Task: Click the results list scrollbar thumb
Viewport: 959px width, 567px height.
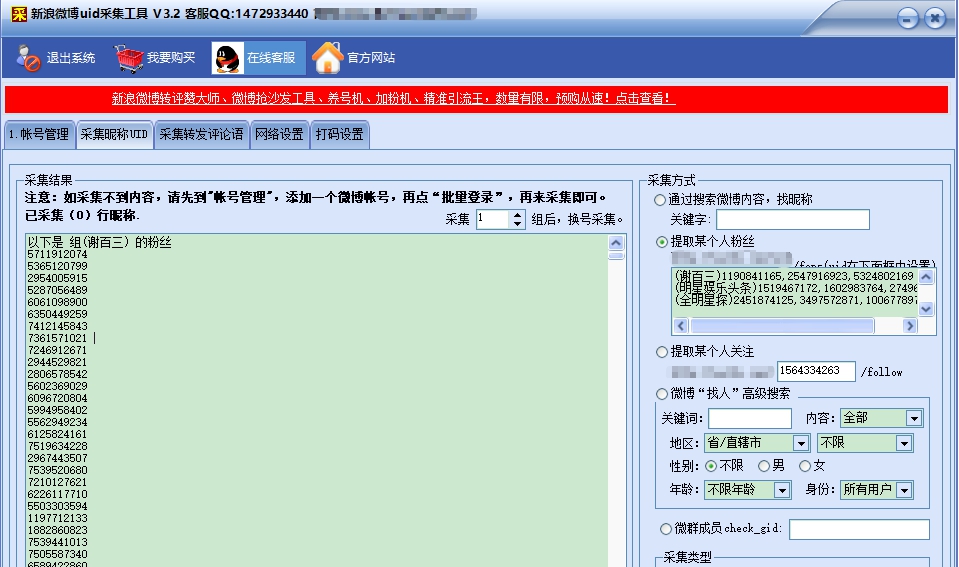Action: pos(616,256)
